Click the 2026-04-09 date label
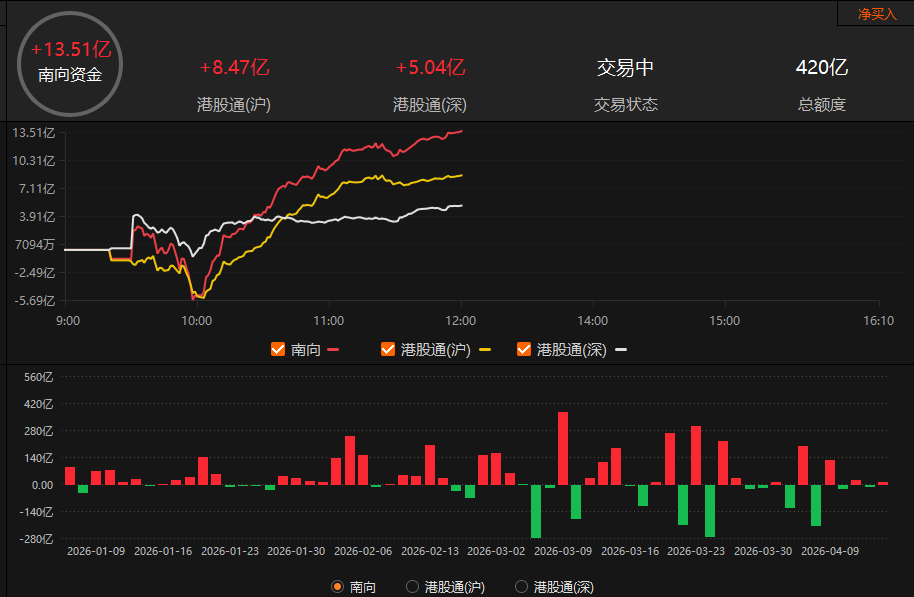The width and height of the screenshot is (914, 597). tap(830, 551)
